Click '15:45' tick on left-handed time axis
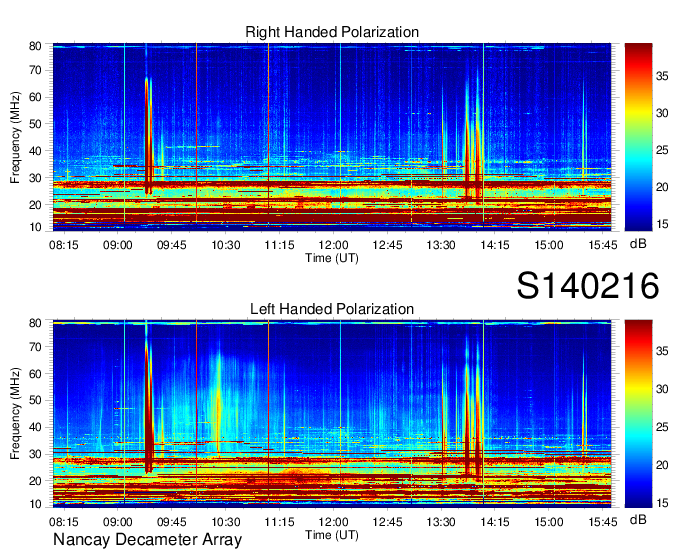Screen dimensions: 680x552 (603, 521)
